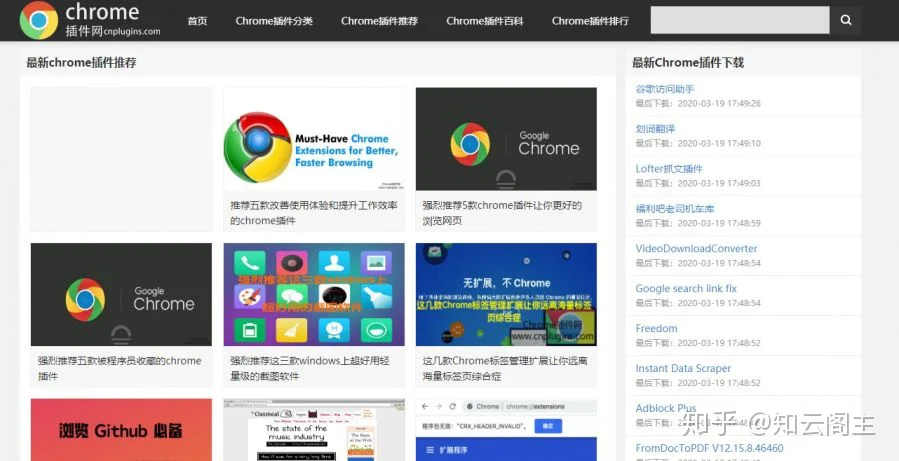
Task: Open the 浏览 Github 必备 thumbnail
Action: click(x=121, y=430)
